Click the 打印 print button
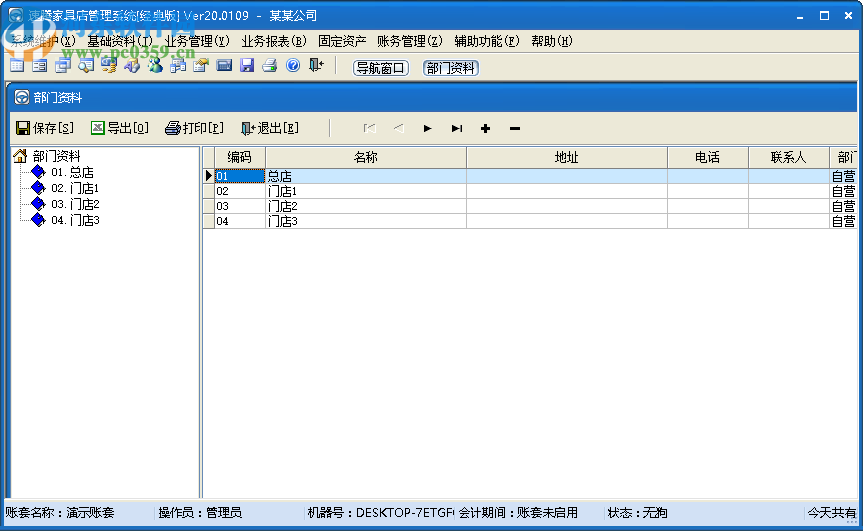The height and width of the screenshot is (531, 863). [194, 128]
